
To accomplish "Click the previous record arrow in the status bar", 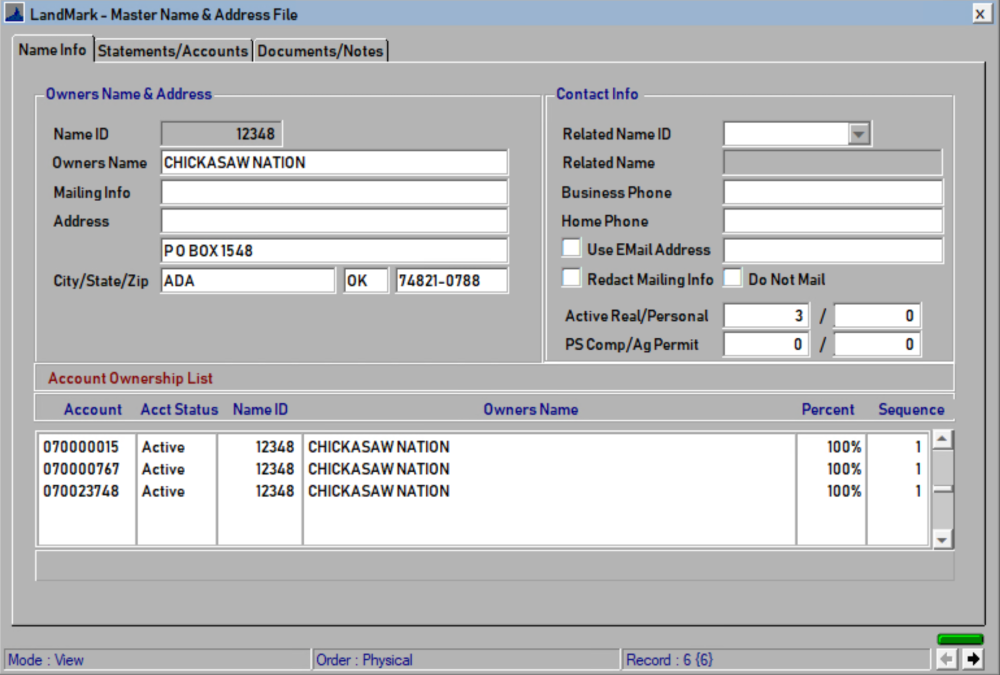I will (946, 658).
